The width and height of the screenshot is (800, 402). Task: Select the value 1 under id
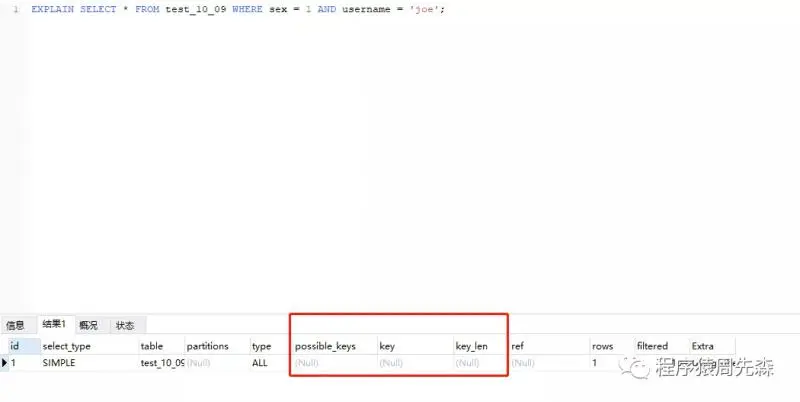[24, 363]
